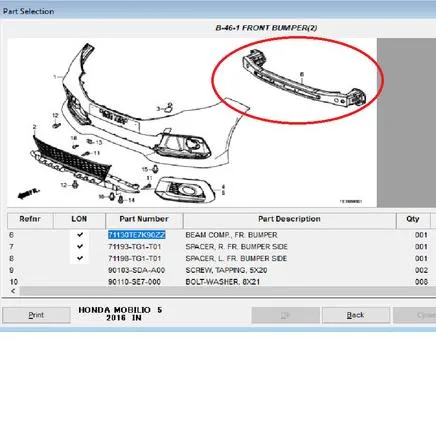Select the tow hook cover labeled 3
The image size is (436, 436).
tap(169, 107)
